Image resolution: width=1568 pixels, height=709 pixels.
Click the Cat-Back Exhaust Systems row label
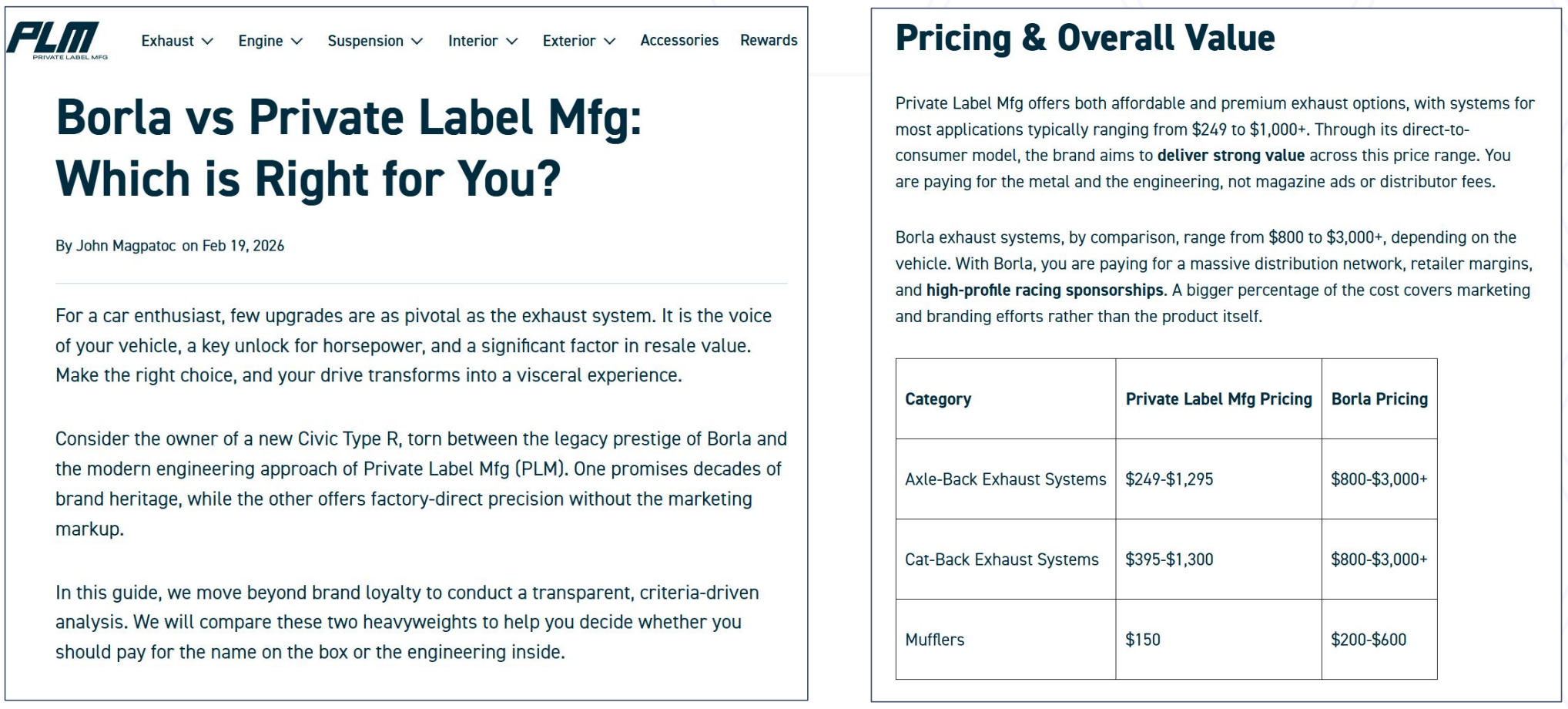pos(1001,559)
